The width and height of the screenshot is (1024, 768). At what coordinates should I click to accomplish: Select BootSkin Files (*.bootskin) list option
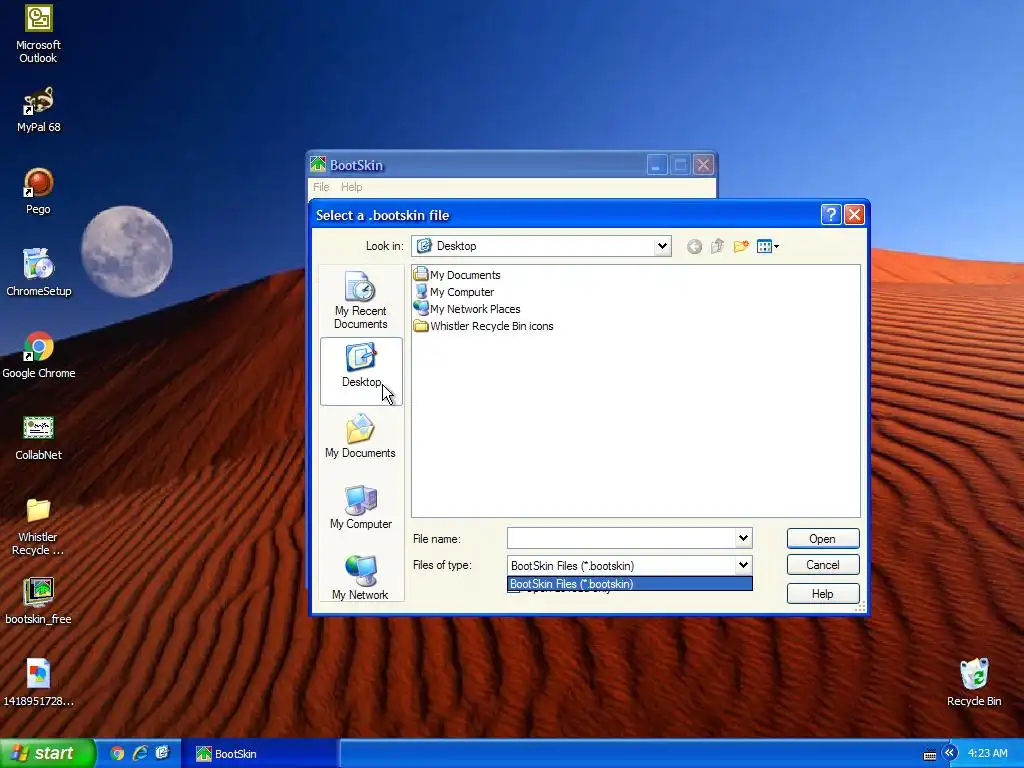(630, 584)
